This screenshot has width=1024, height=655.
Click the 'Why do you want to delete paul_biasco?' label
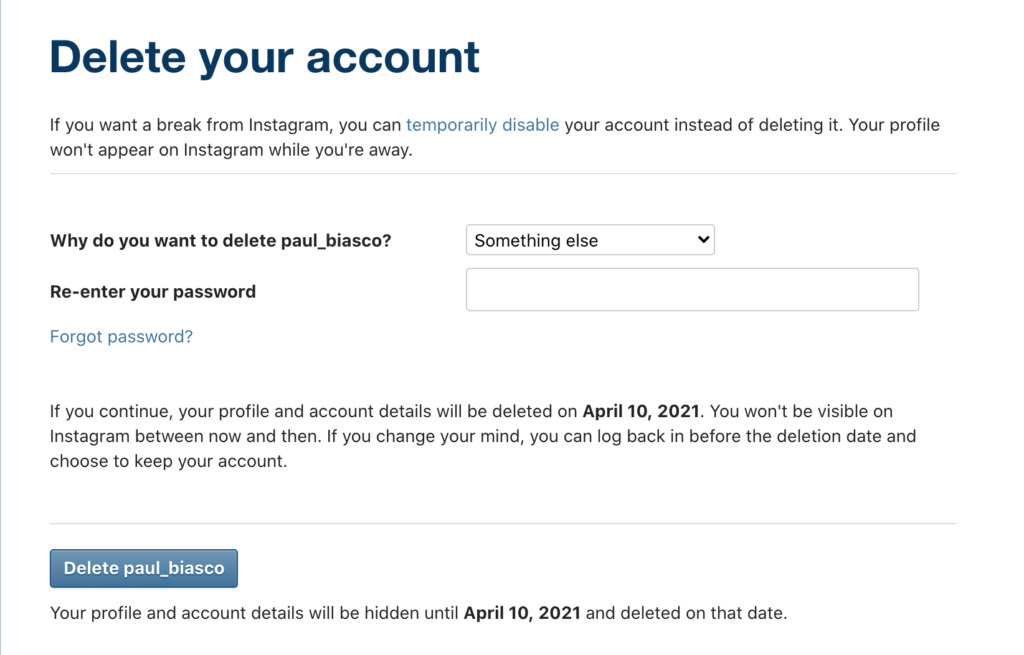pyautogui.click(x=221, y=240)
